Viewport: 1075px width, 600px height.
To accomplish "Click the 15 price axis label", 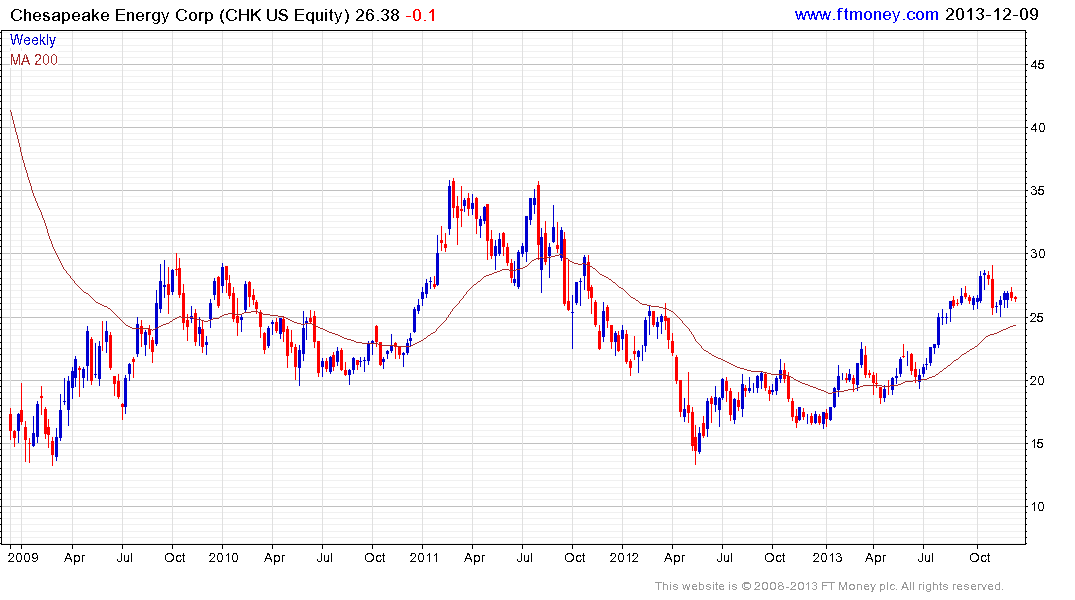I will coord(1037,444).
